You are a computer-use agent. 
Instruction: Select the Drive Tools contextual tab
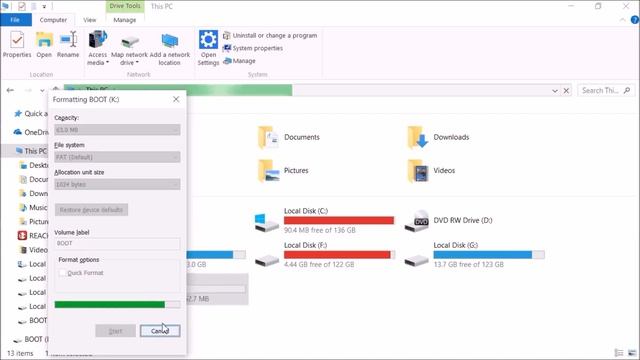[124, 6]
